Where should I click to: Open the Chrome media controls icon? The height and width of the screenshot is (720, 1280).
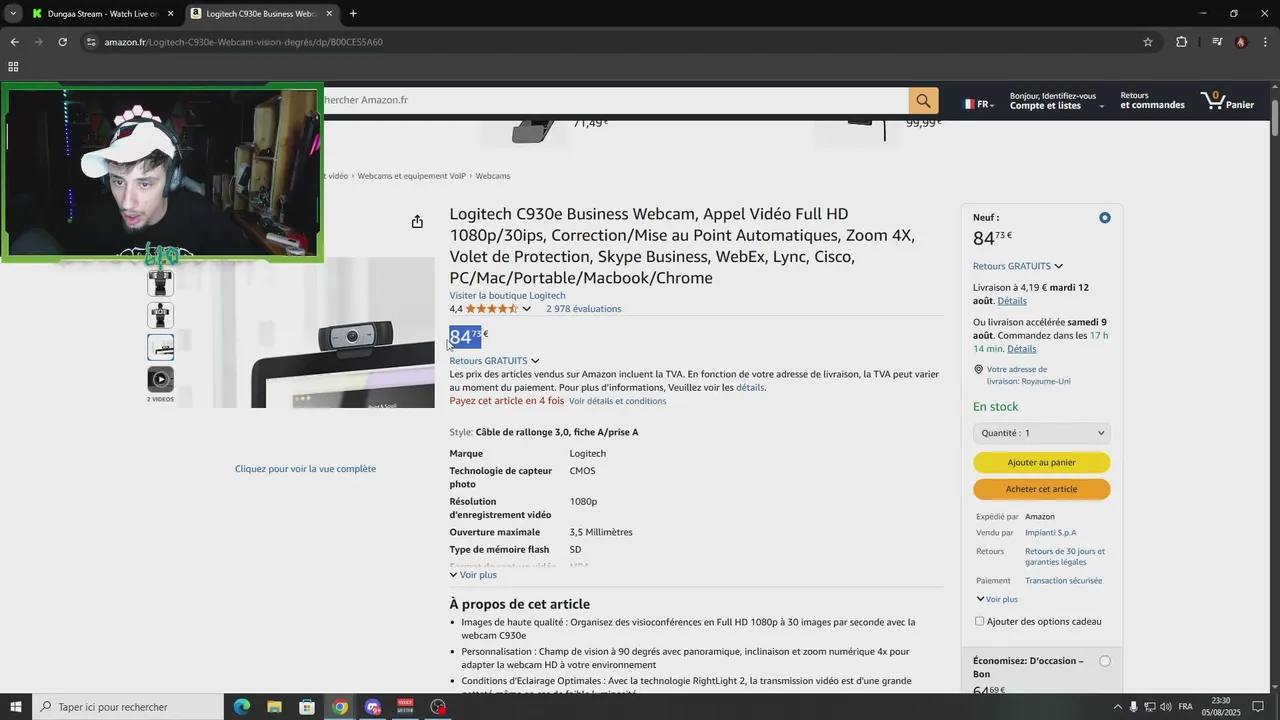(1217, 42)
